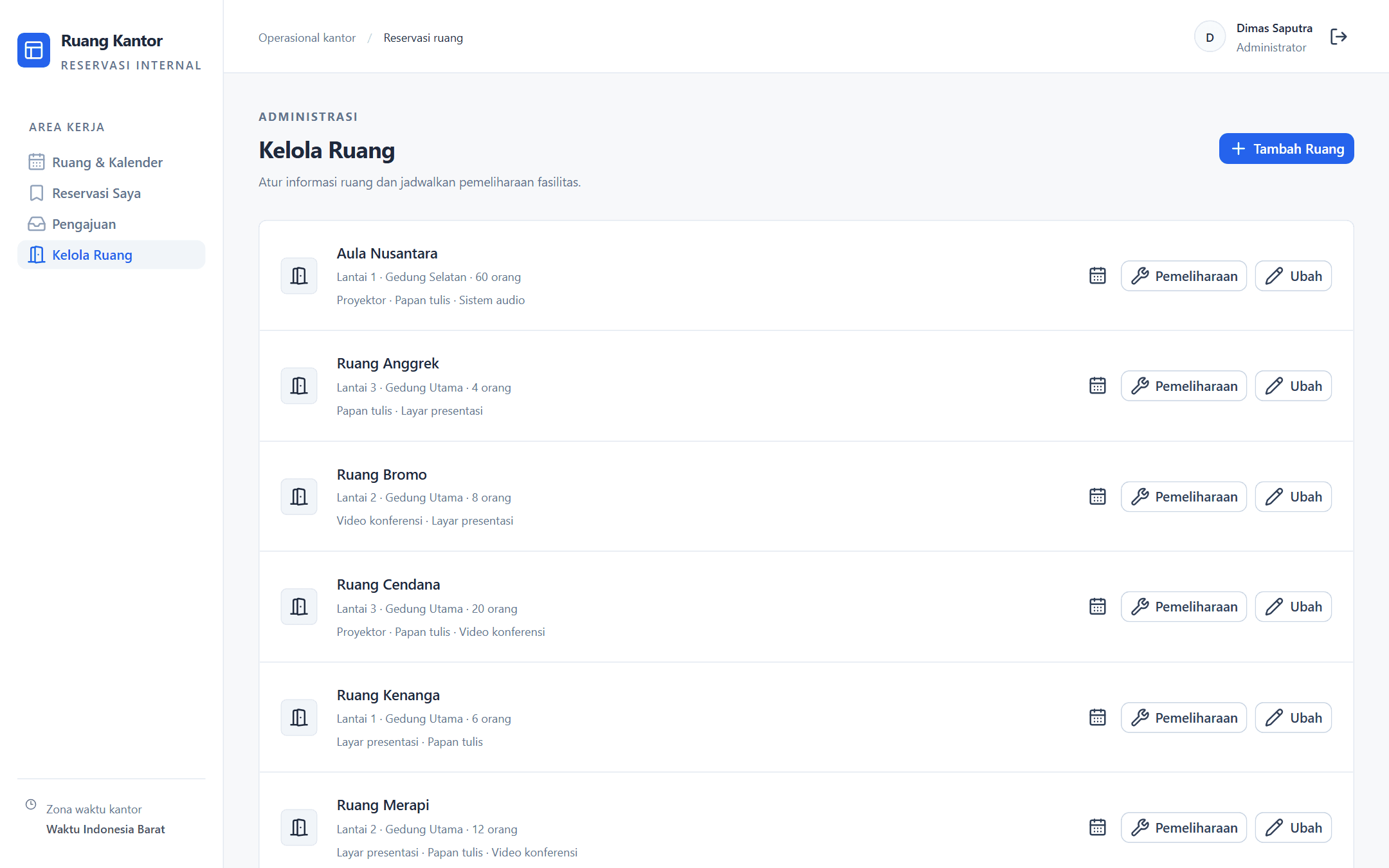Follow the Operasional kantor breadcrumb link
This screenshot has height=868, width=1389.
click(307, 38)
